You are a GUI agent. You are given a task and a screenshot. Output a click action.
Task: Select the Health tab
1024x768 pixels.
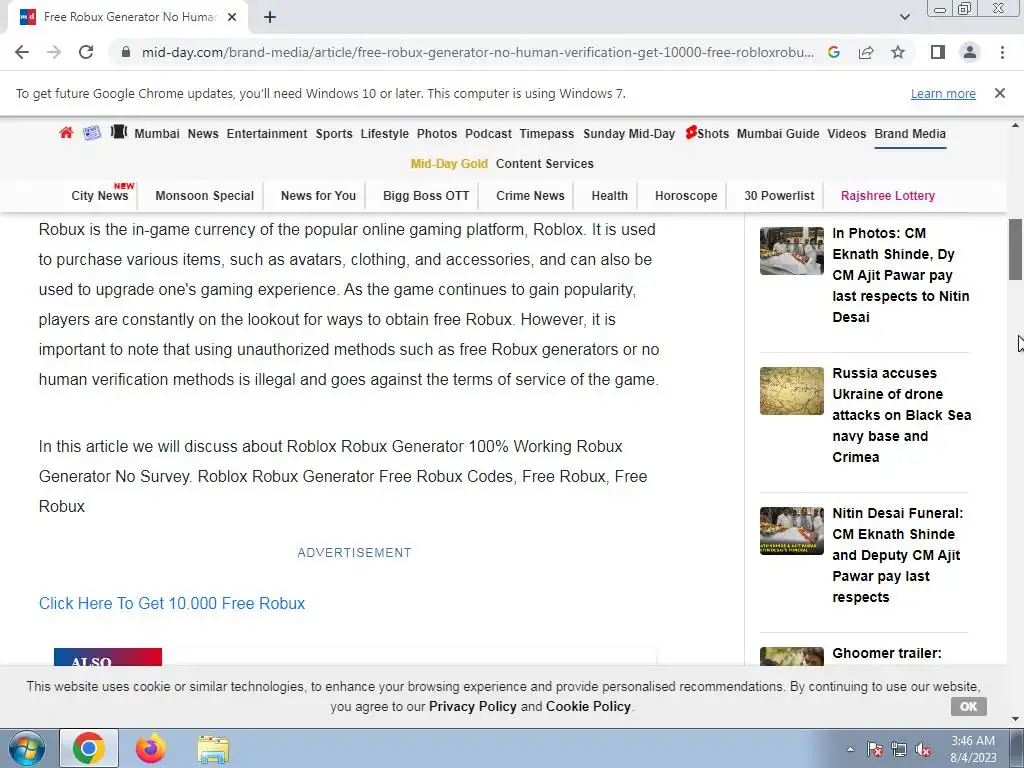[609, 196]
